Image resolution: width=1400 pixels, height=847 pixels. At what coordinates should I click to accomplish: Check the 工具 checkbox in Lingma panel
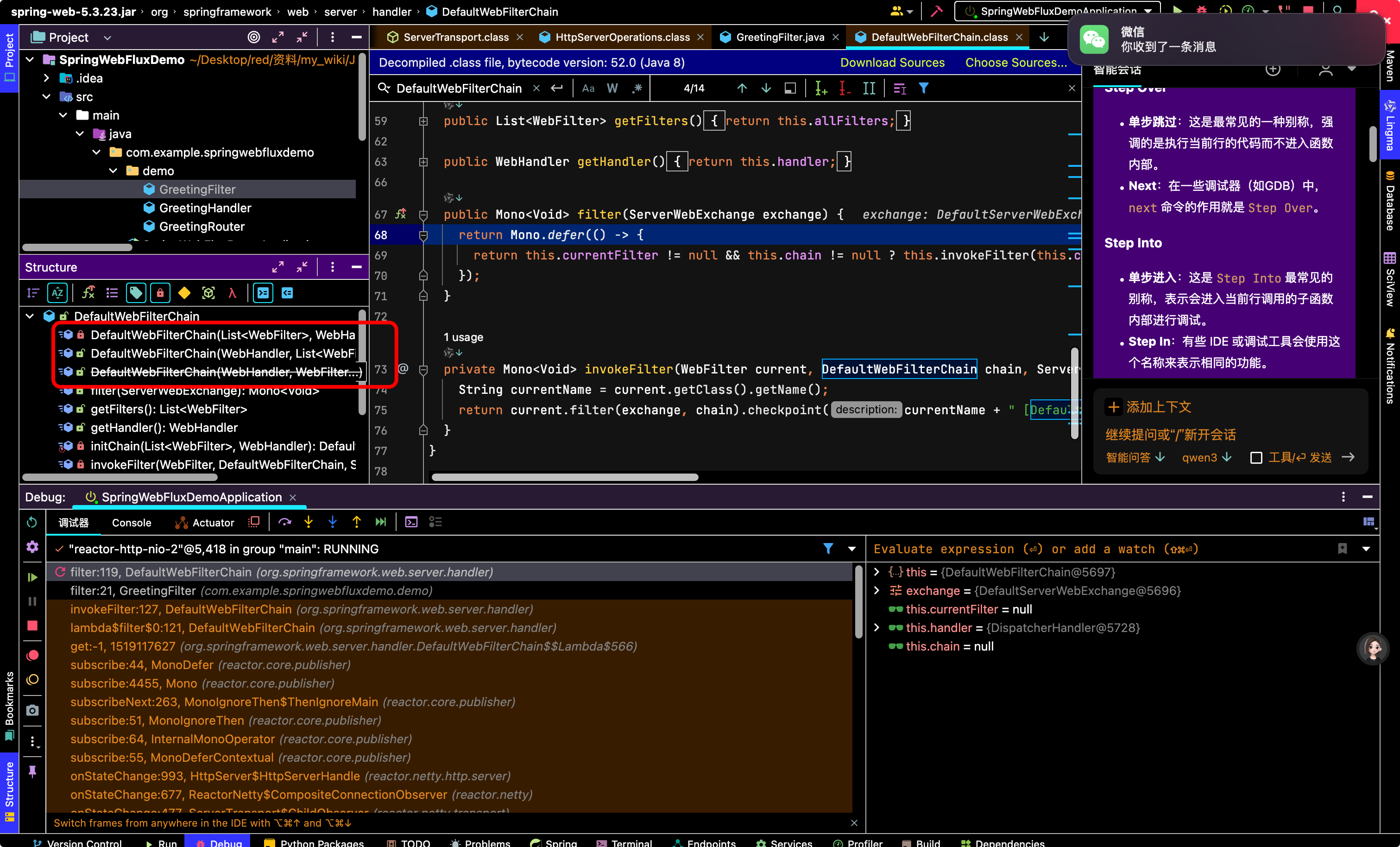tap(1256, 458)
